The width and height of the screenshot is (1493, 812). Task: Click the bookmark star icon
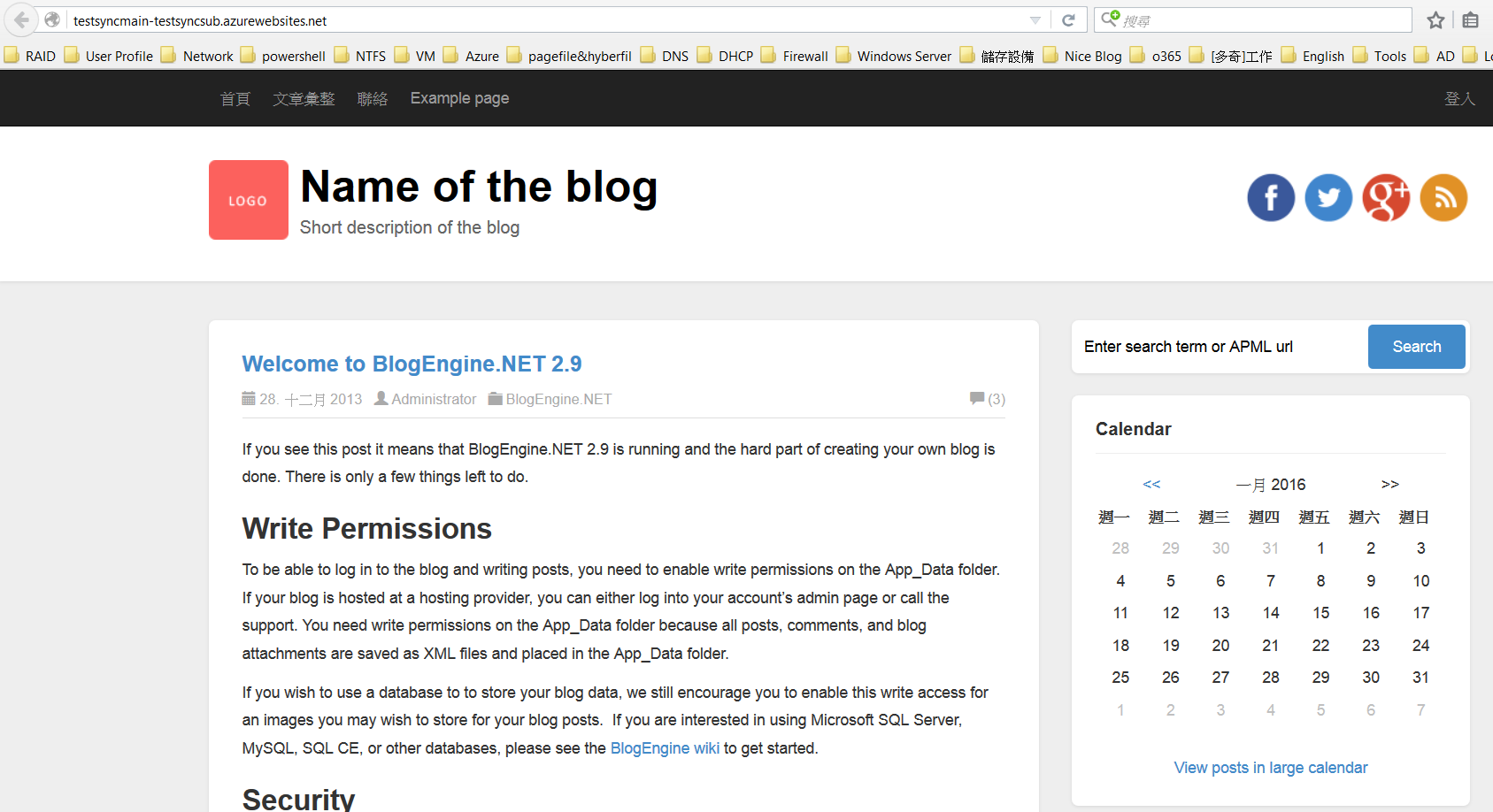pyautogui.click(x=1435, y=20)
